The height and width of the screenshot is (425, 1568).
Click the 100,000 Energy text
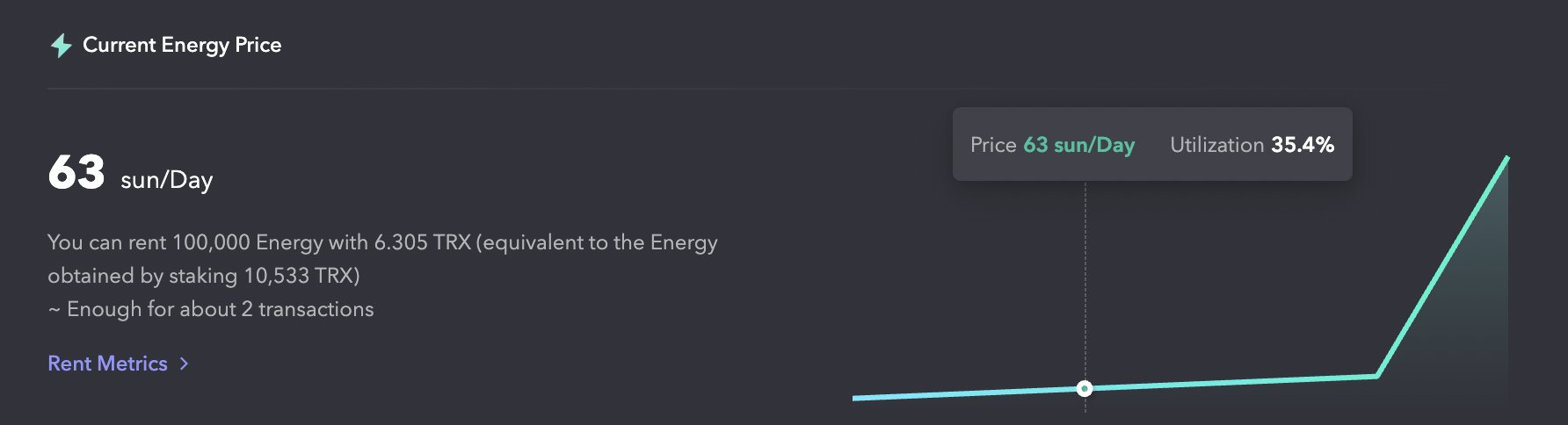point(223,242)
